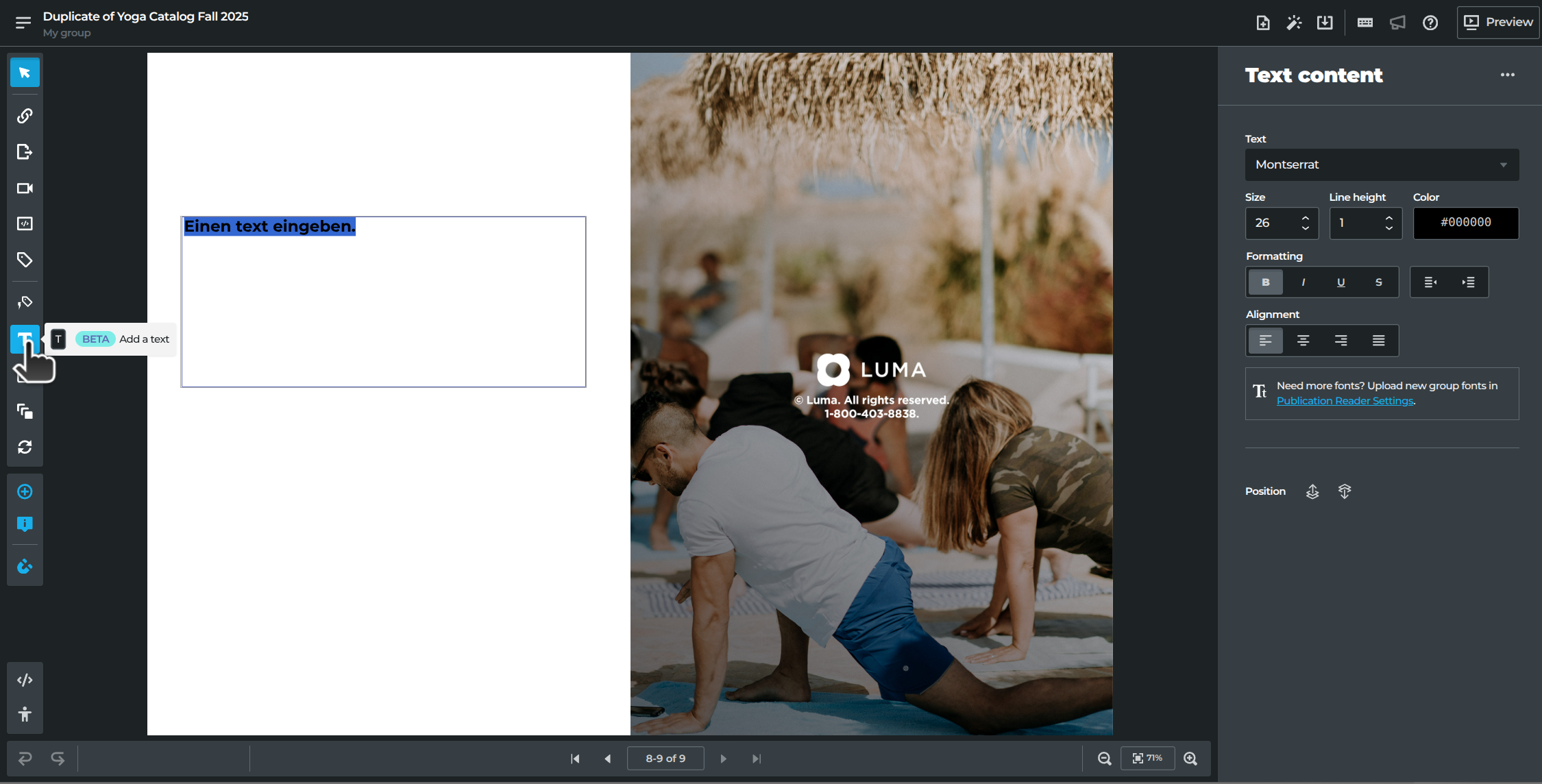Open the Montserrat font dropdown
Viewport: 1542px width, 784px height.
tap(1381, 164)
